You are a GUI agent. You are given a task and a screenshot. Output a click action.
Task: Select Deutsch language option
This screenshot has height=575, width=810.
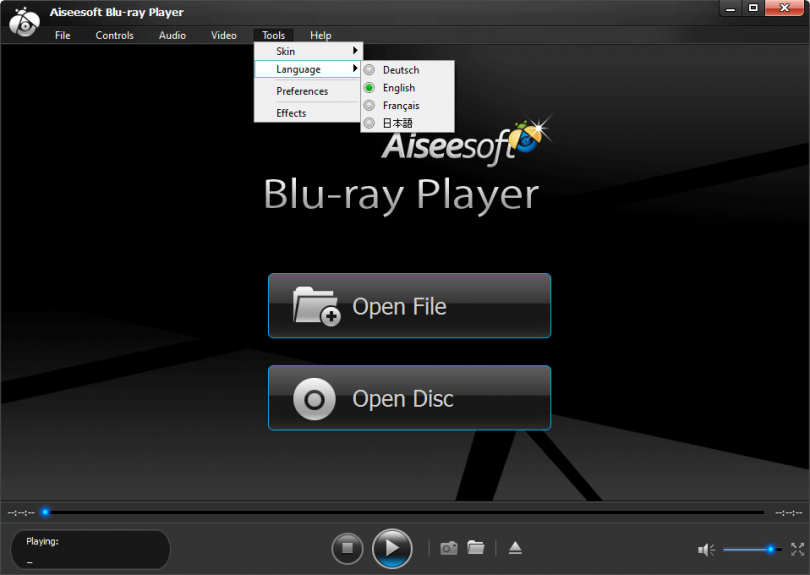pos(408,70)
